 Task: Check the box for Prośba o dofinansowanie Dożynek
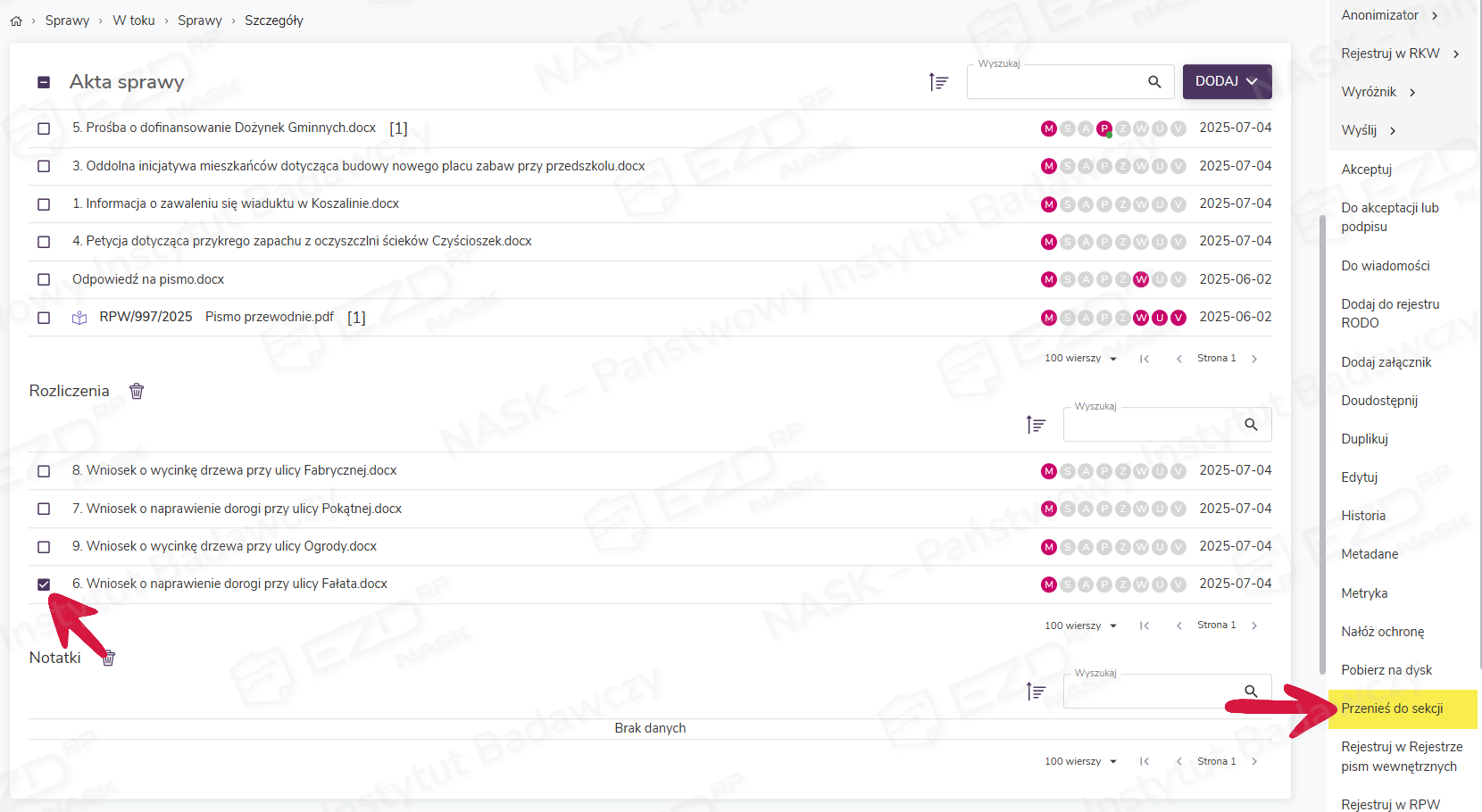click(44, 128)
